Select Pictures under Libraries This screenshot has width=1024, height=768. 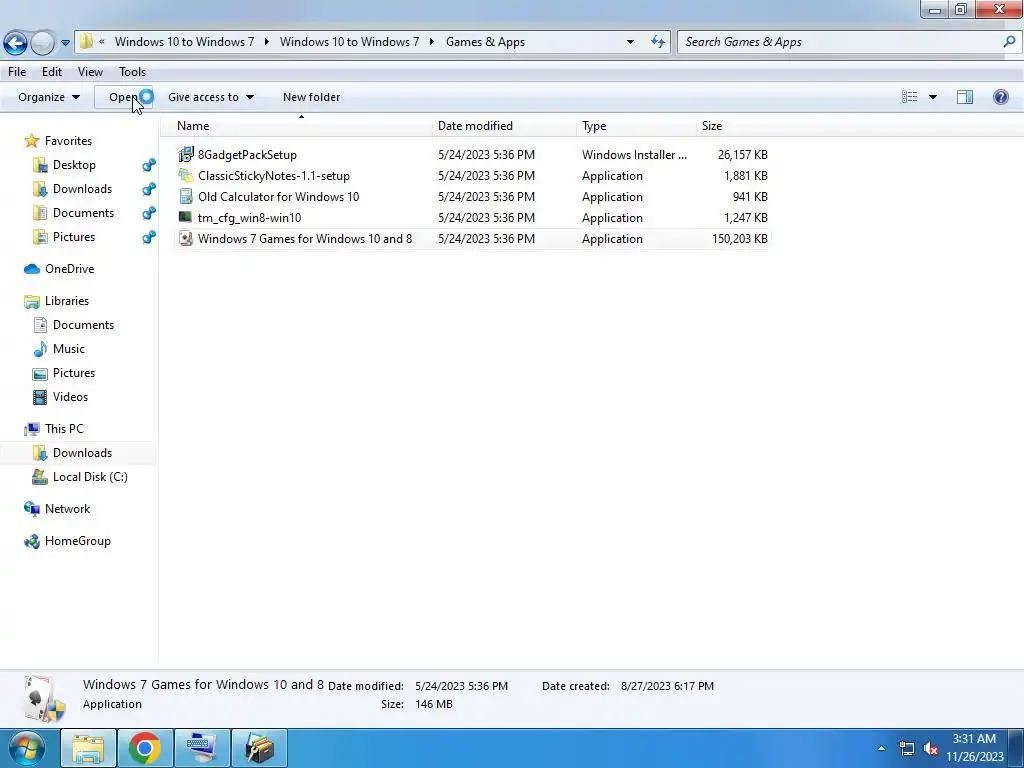click(x=74, y=373)
